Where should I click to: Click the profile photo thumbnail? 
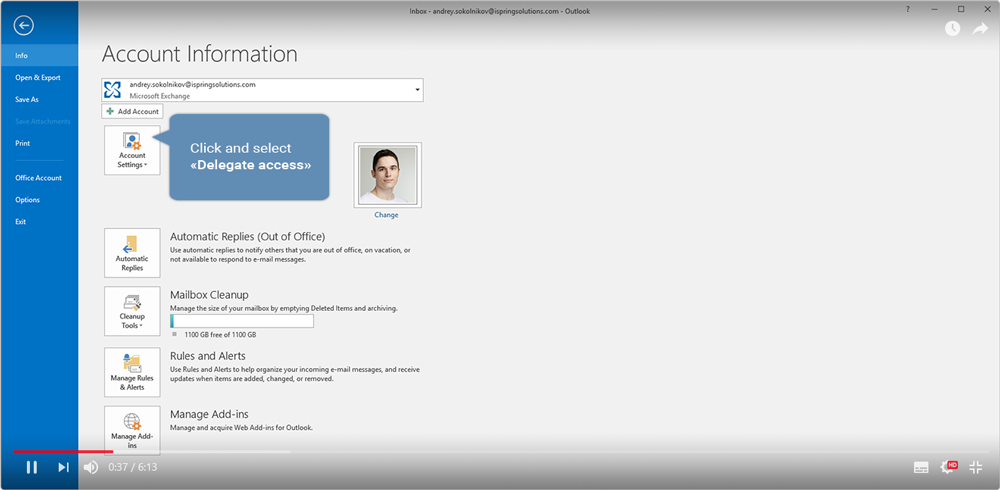point(388,175)
